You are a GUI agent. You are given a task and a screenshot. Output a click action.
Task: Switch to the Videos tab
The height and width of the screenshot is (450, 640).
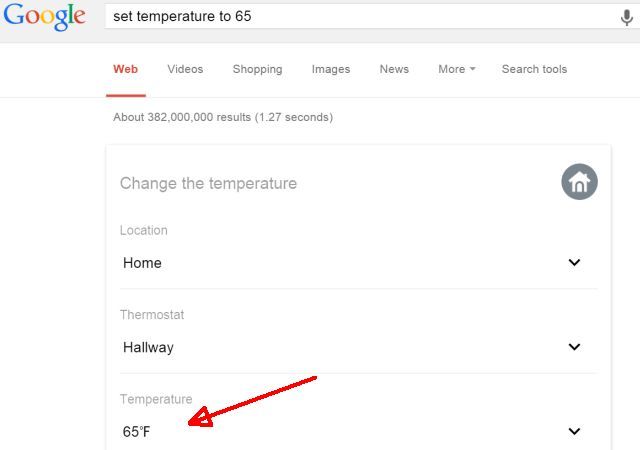pos(185,69)
